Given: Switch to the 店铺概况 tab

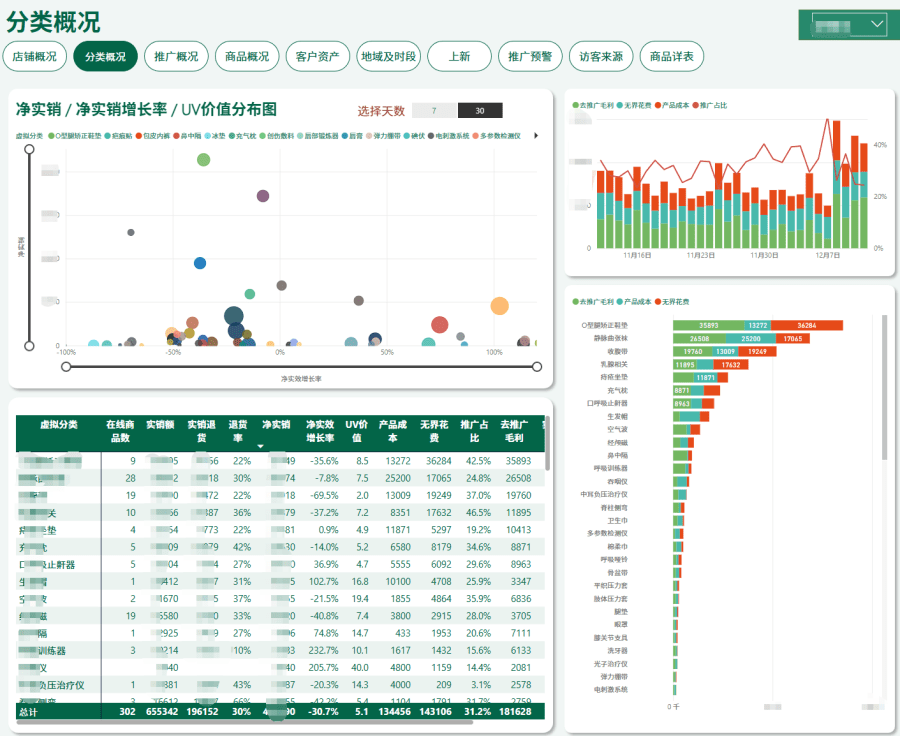Looking at the screenshot, I should [35, 57].
